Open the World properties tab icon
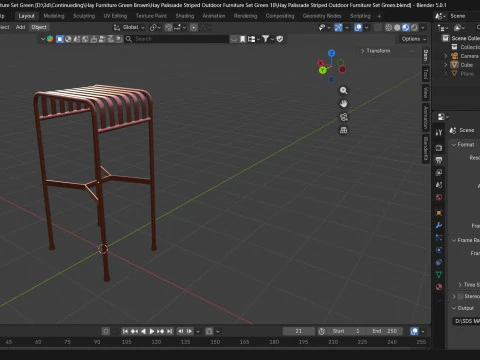480x360 pixels. (x=439, y=197)
